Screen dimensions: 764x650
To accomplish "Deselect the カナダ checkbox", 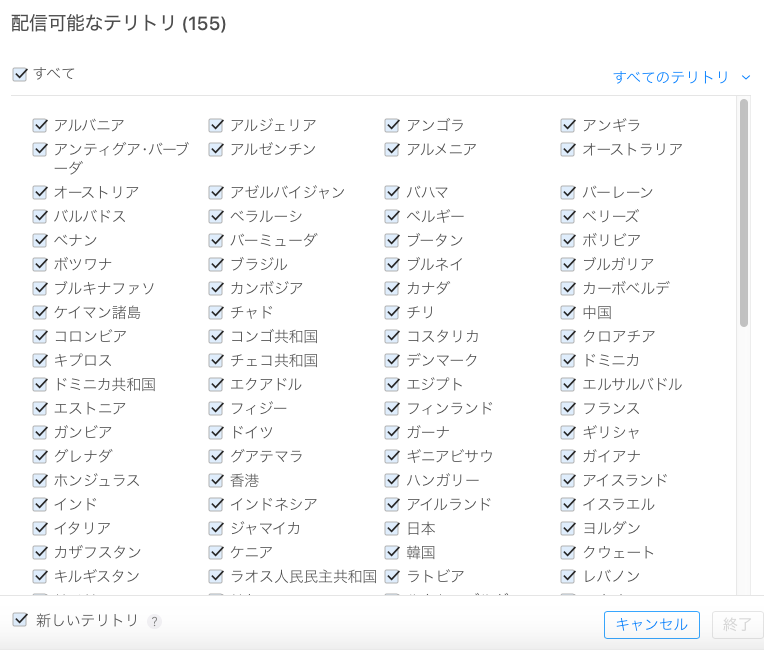I will click(392, 288).
